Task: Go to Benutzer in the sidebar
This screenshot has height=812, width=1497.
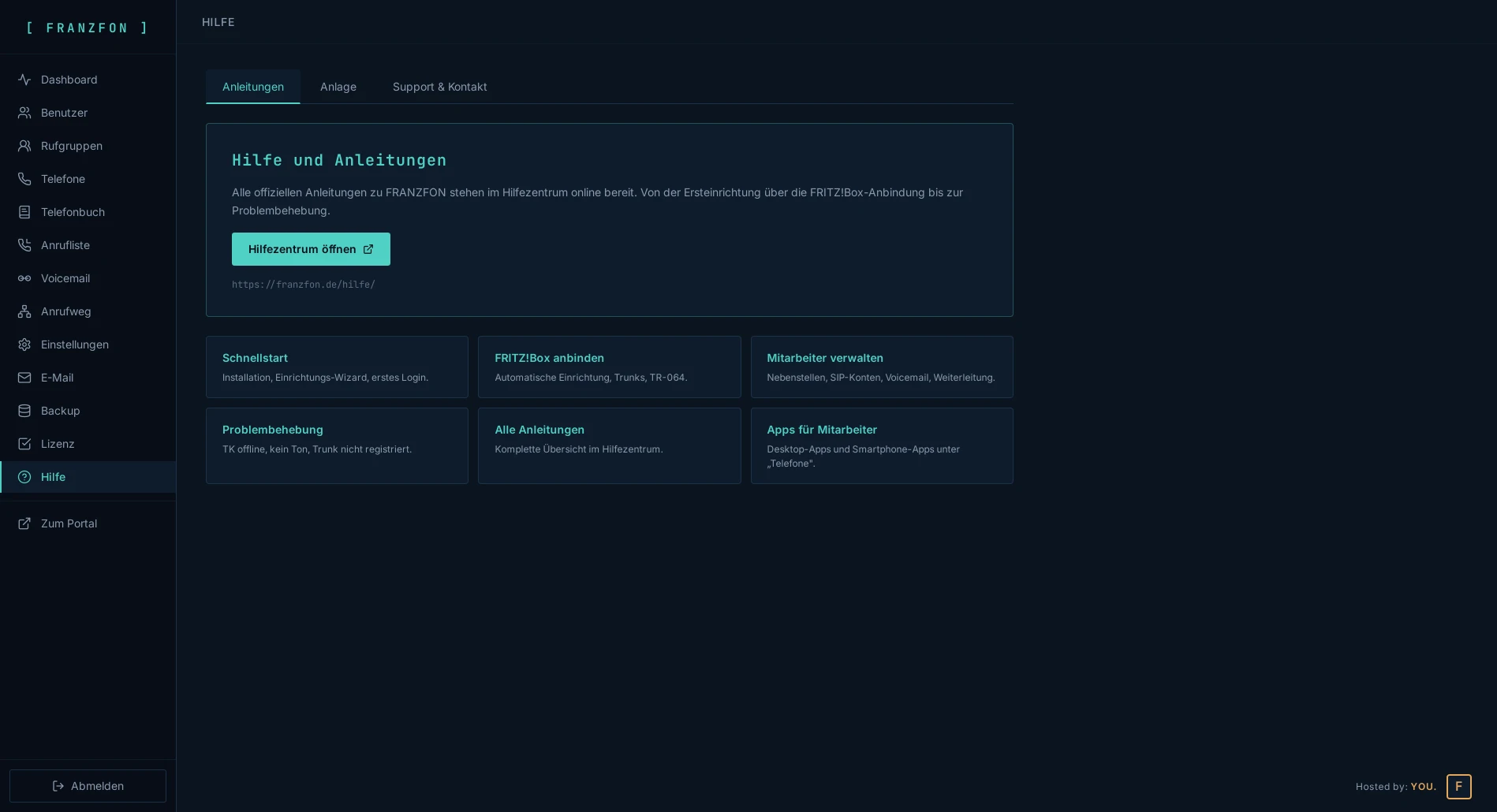Action: (x=64, y=113)
